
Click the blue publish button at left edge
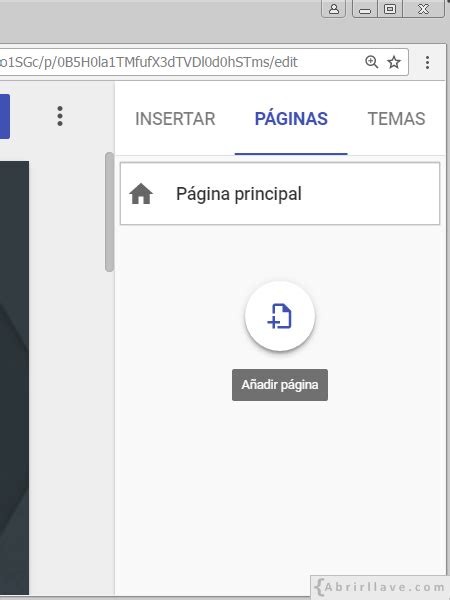point(5,116)
